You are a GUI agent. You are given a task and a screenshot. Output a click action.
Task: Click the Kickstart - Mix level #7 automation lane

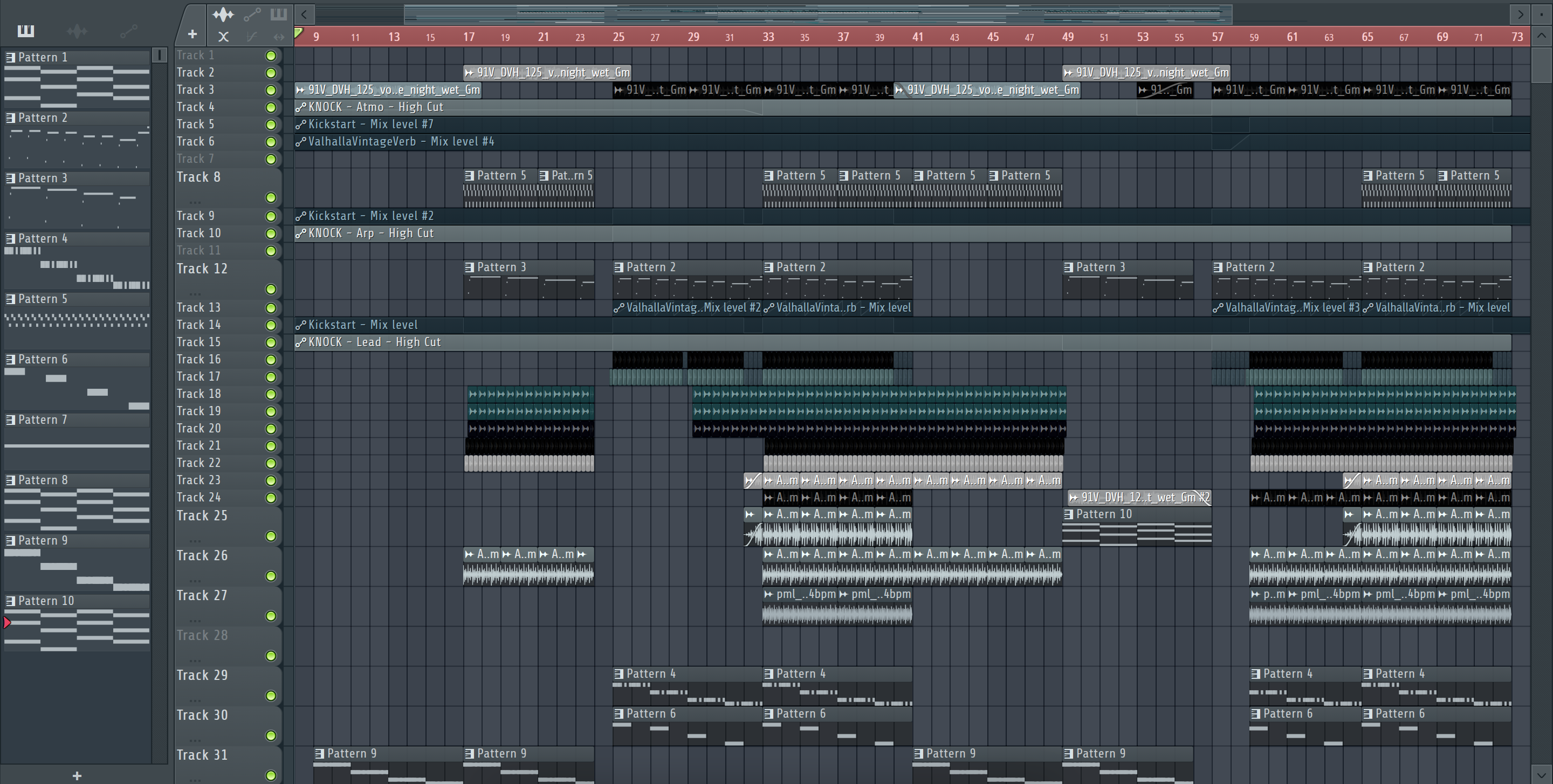coord(912,125)
